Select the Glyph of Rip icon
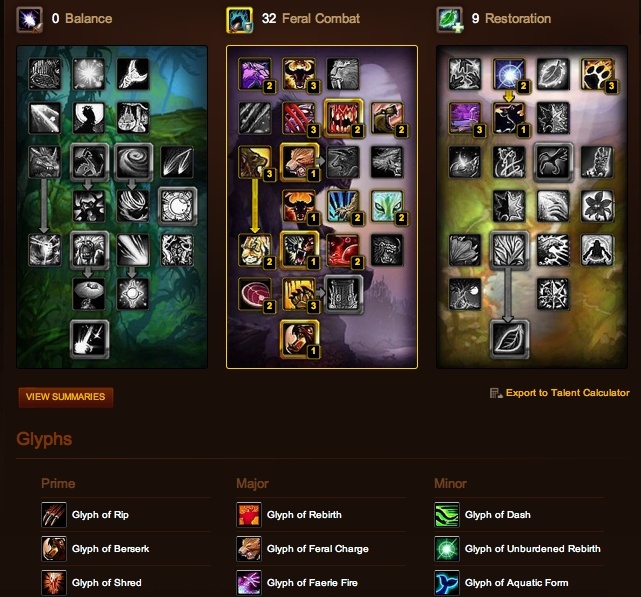Image resolution: width=641 pixels, height=597 pixels. 54,515
